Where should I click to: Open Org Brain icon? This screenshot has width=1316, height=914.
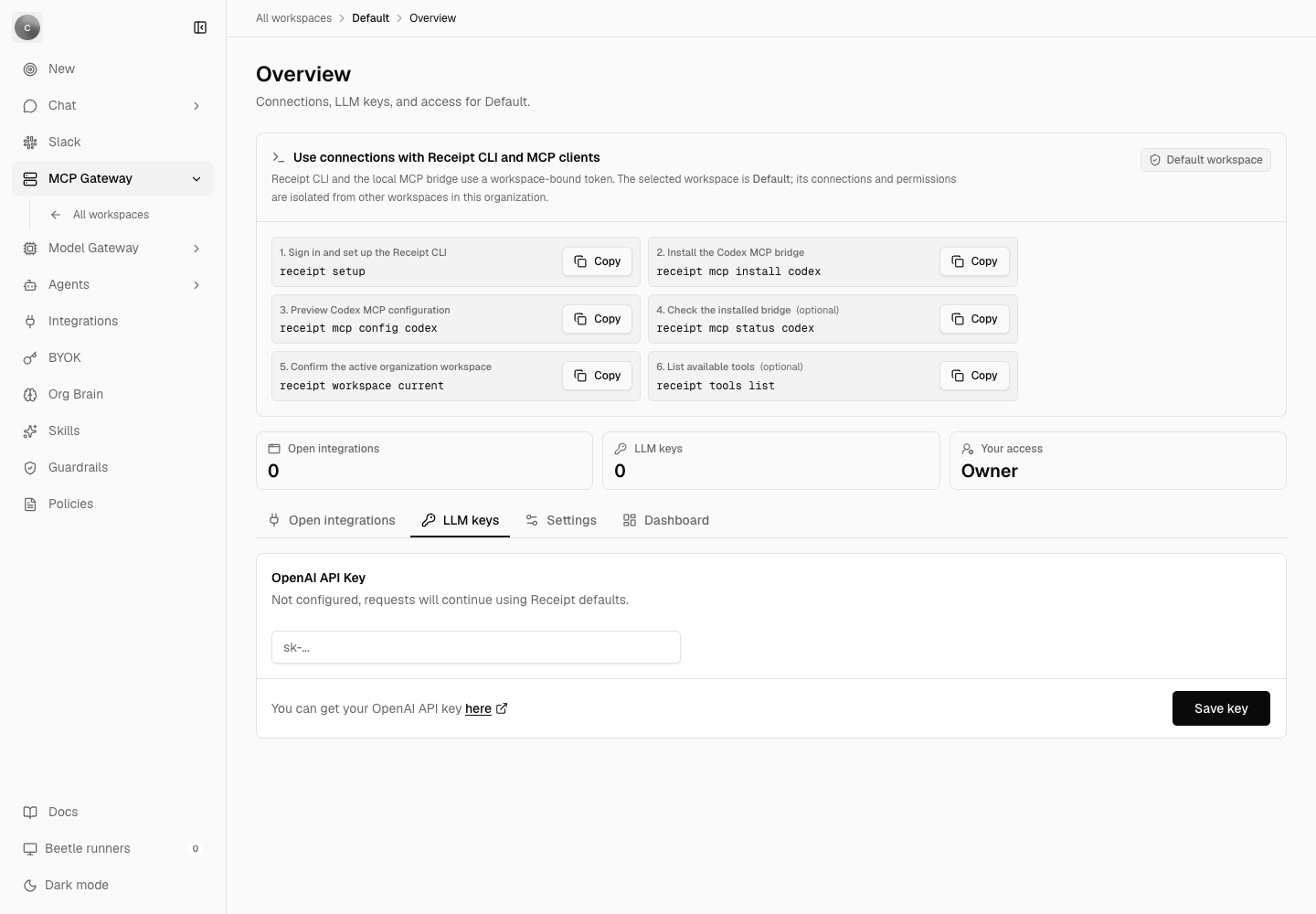[x=30, y=395]
